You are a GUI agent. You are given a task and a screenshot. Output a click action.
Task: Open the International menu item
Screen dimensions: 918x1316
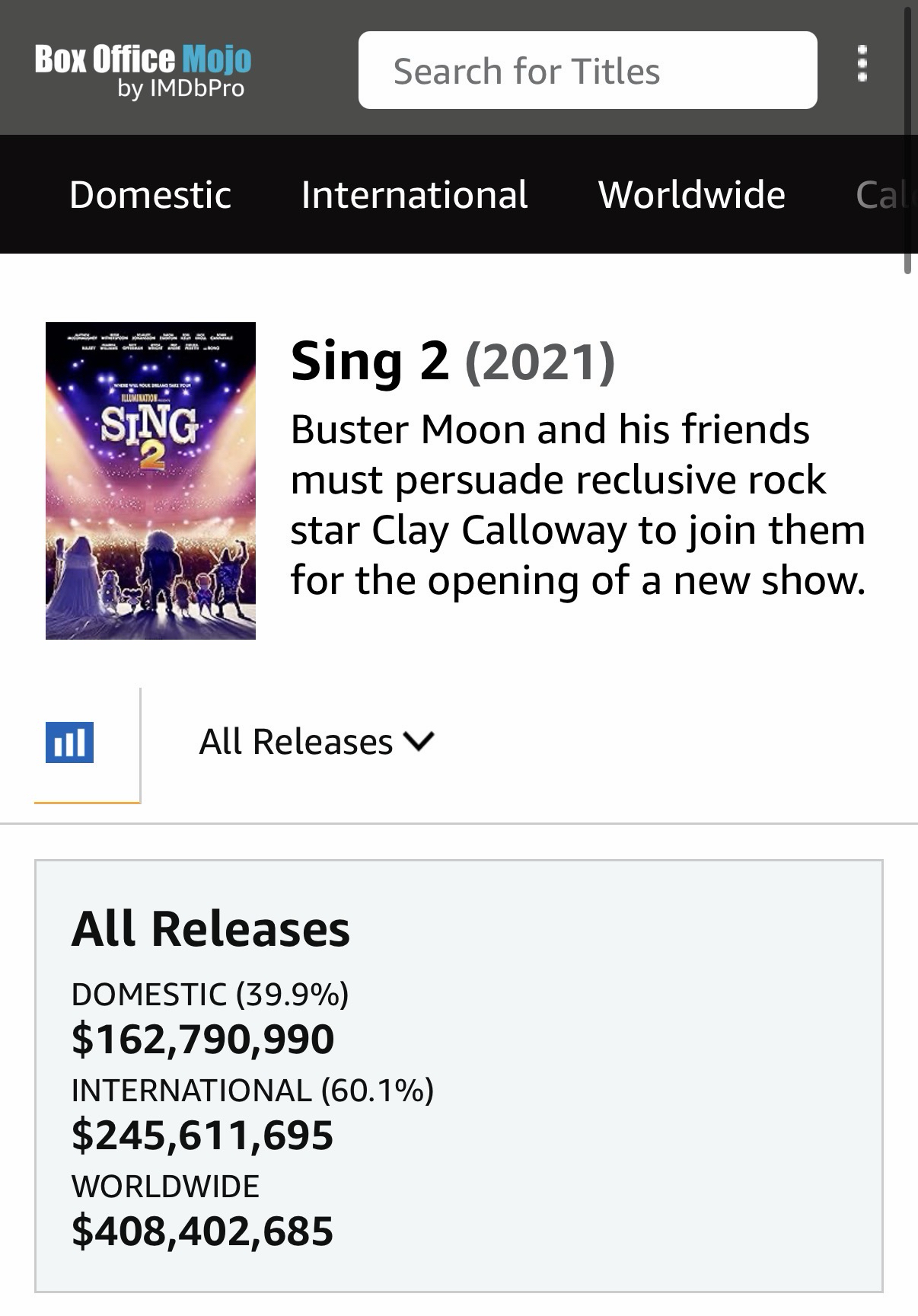[x=414, y=195]
